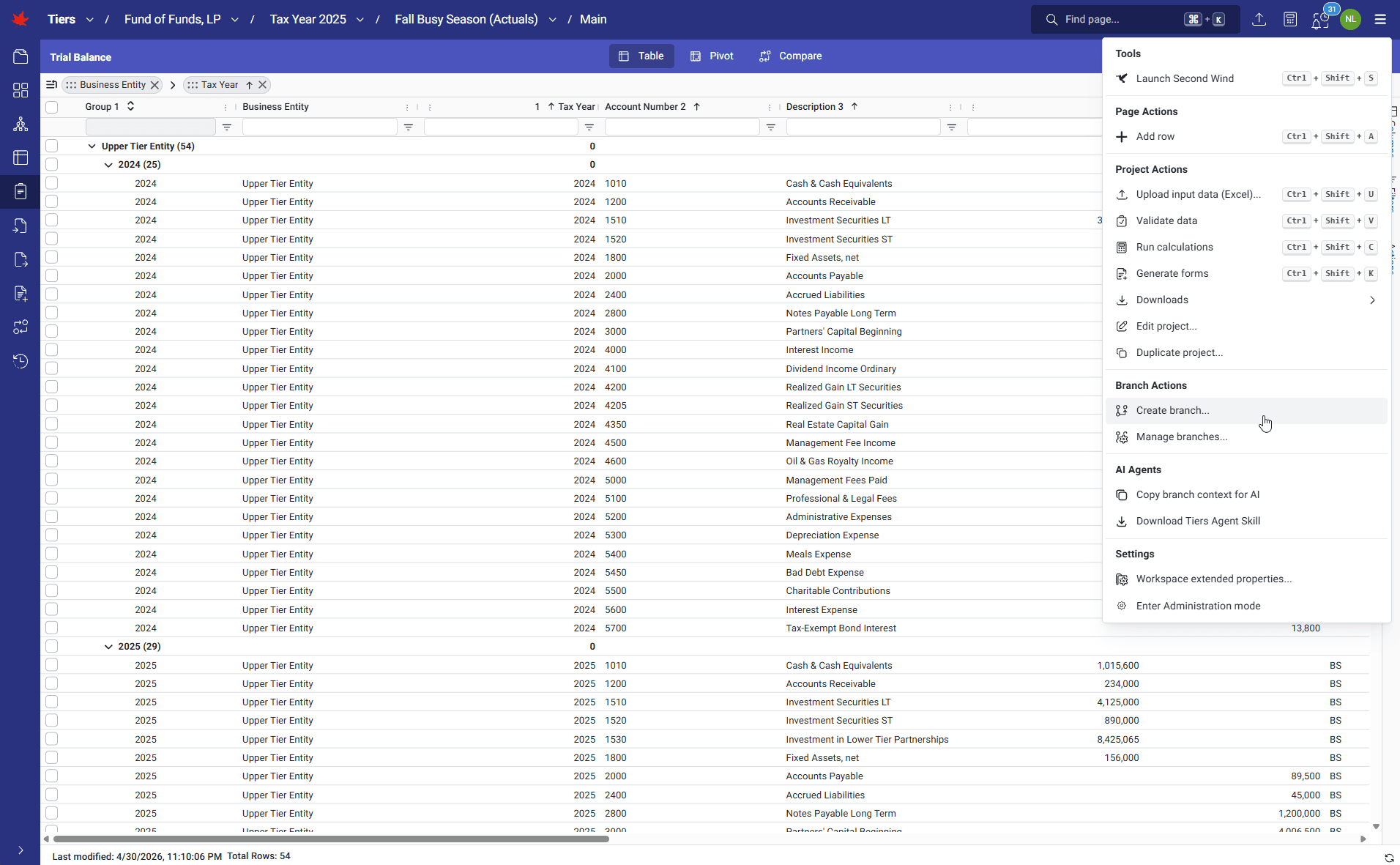Select Copy branch context for AI

(1246, 494)
